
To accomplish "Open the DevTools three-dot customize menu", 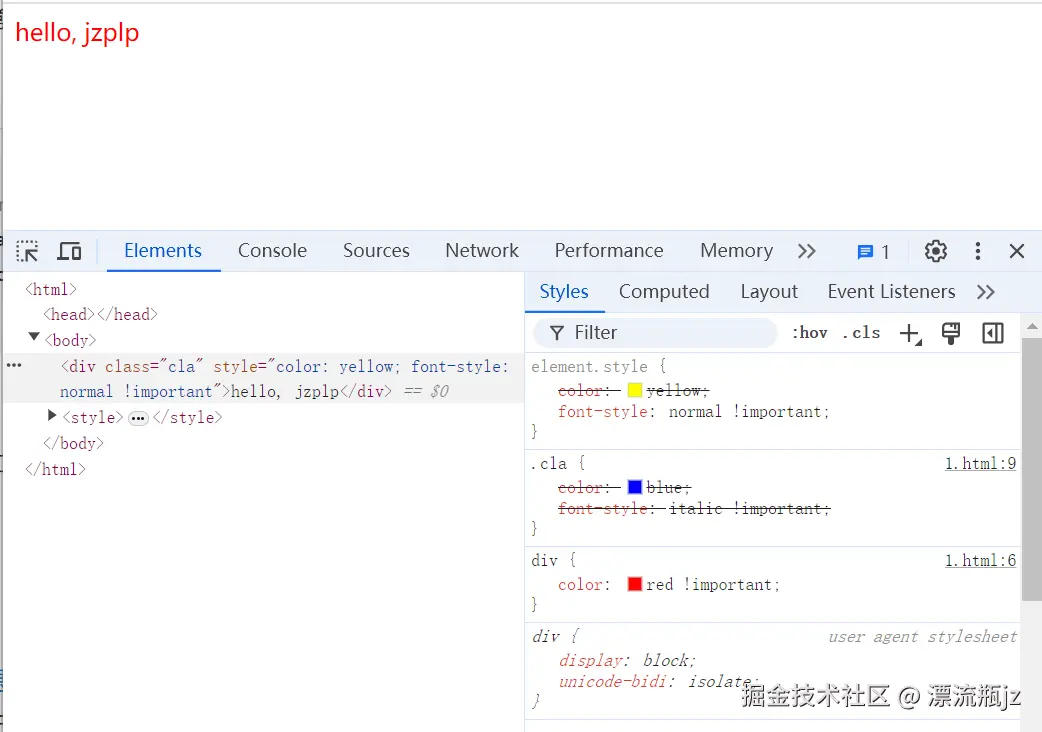I will 978,251.
